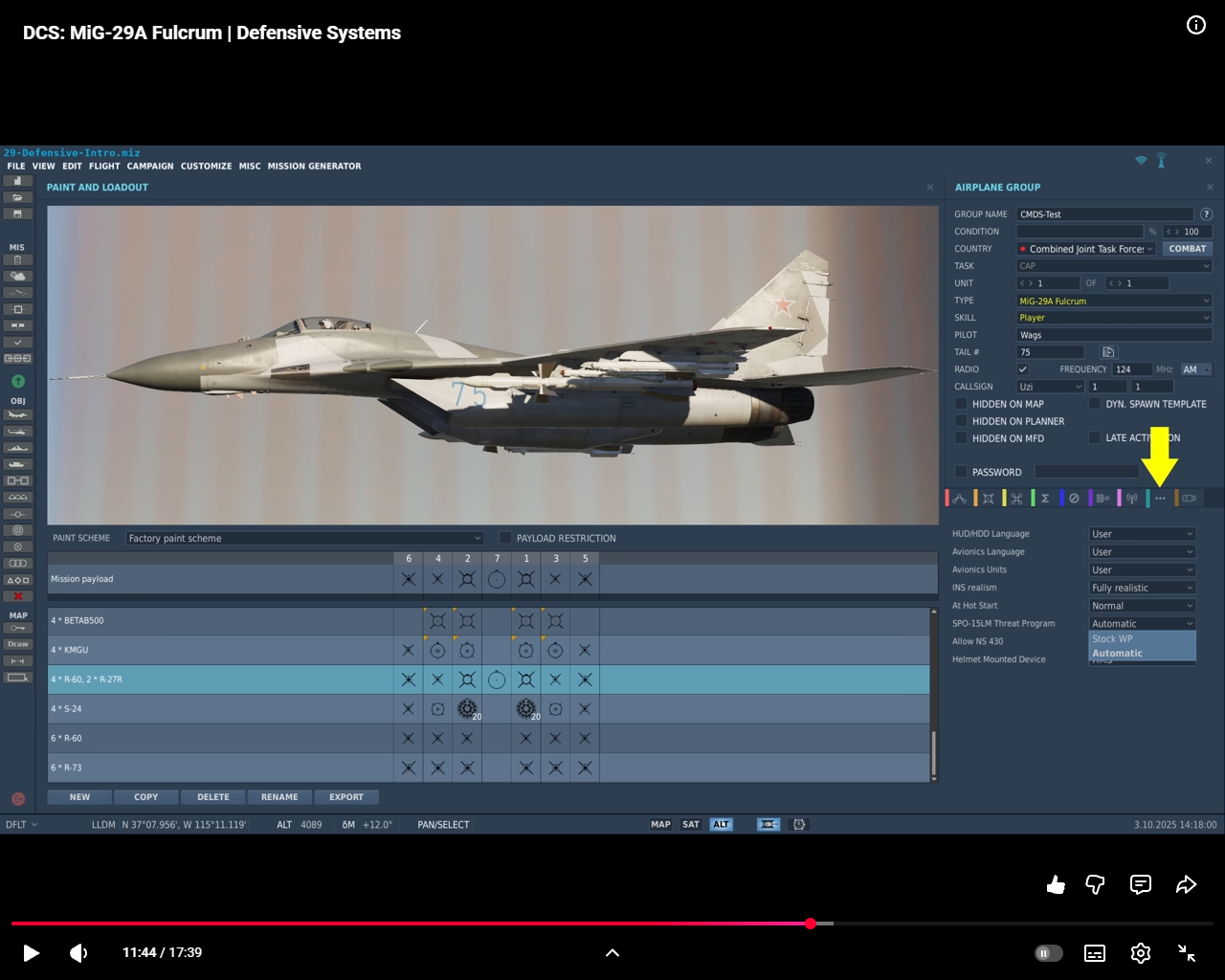This screenshot has height=980, width=1225.
Task: Open the Radio presets antenna tab icon
Action: click(x=1131, y=499)
